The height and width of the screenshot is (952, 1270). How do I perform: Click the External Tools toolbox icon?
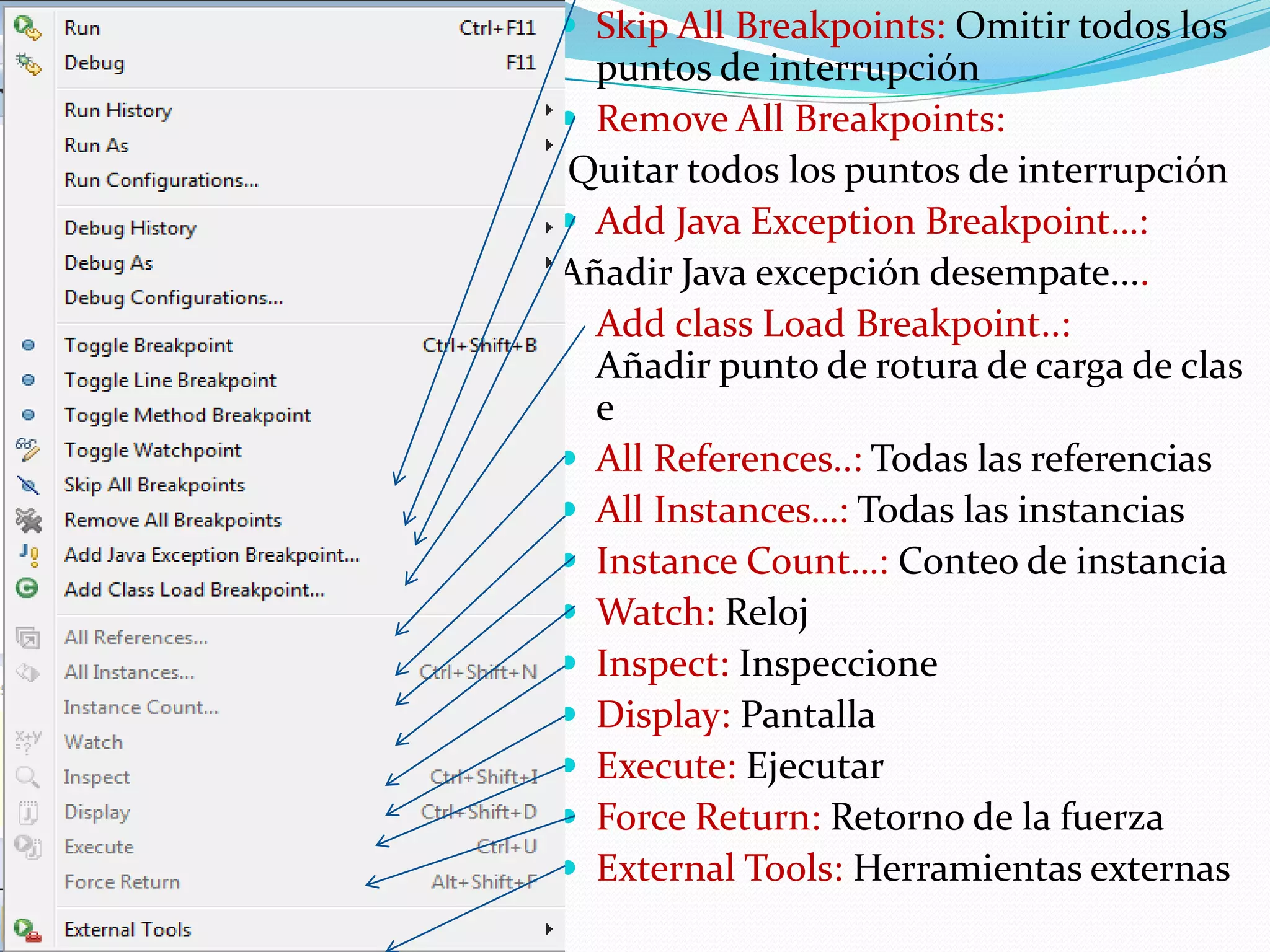tap(27, 929)
